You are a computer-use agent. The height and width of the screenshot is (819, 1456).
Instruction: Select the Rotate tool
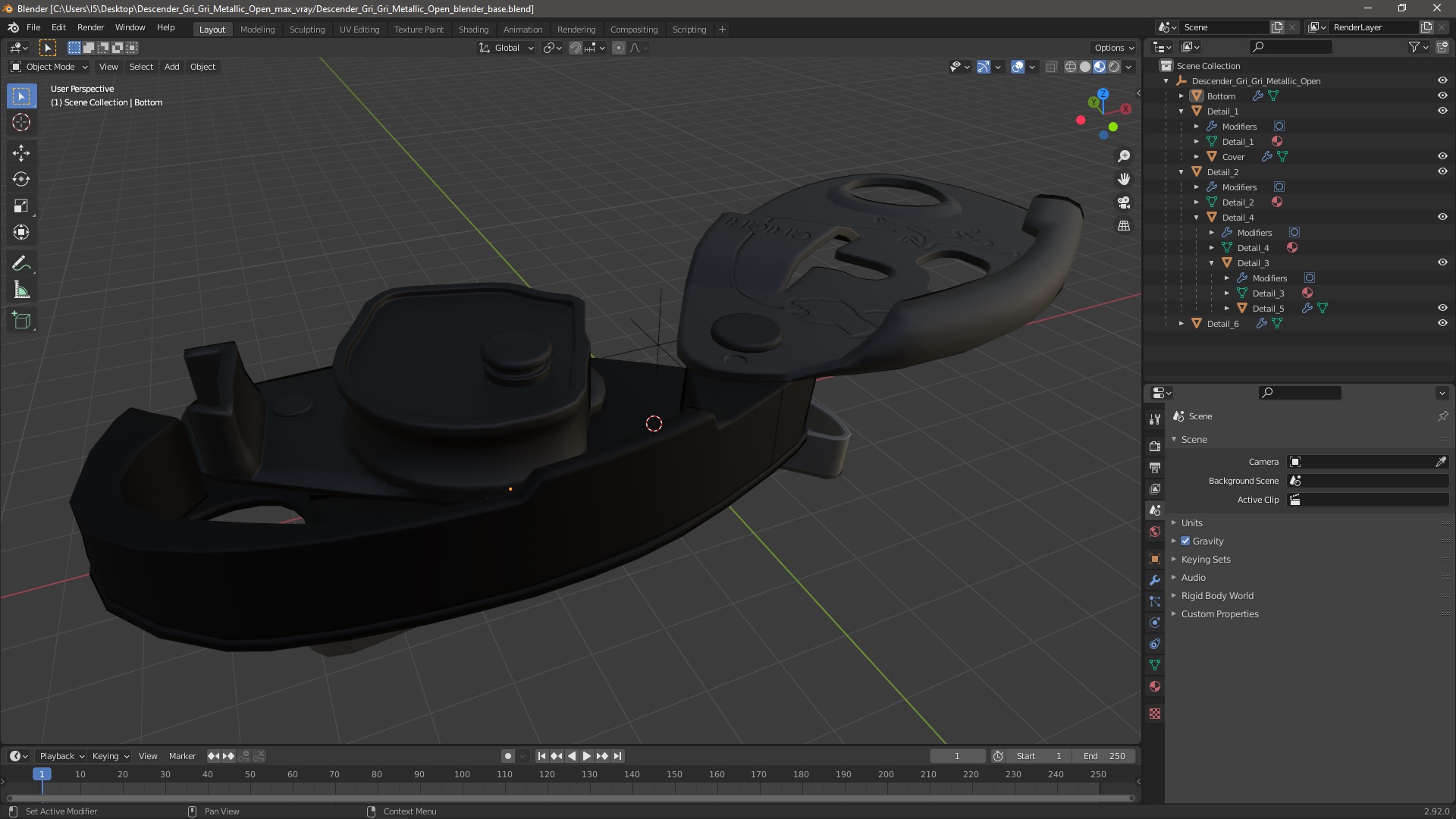pos(21,180)
